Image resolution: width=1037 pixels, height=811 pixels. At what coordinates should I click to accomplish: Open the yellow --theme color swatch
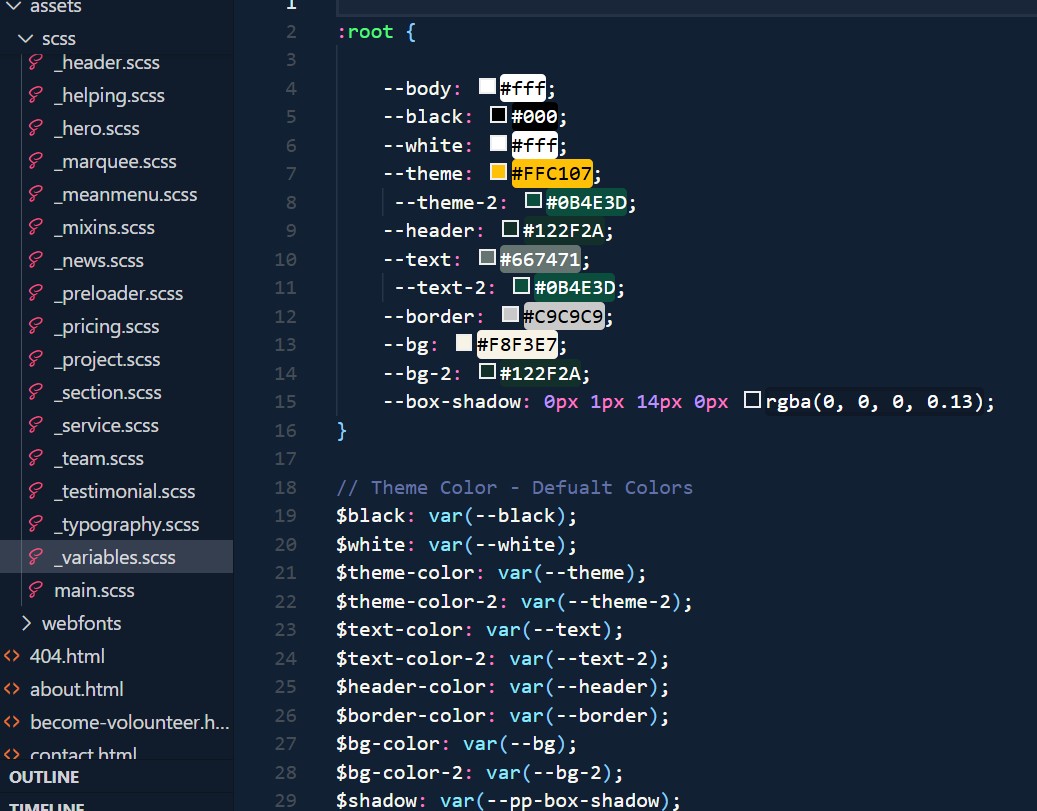[499, 172]
